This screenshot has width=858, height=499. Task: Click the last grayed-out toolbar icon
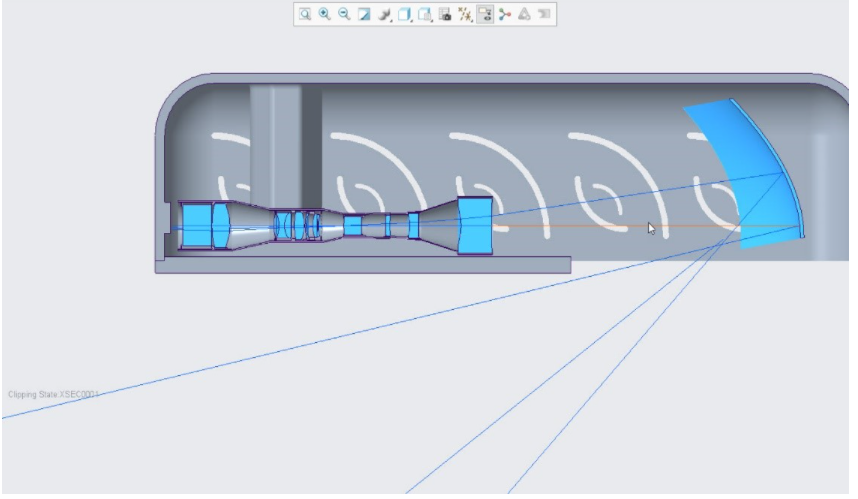tap(543, 14)
